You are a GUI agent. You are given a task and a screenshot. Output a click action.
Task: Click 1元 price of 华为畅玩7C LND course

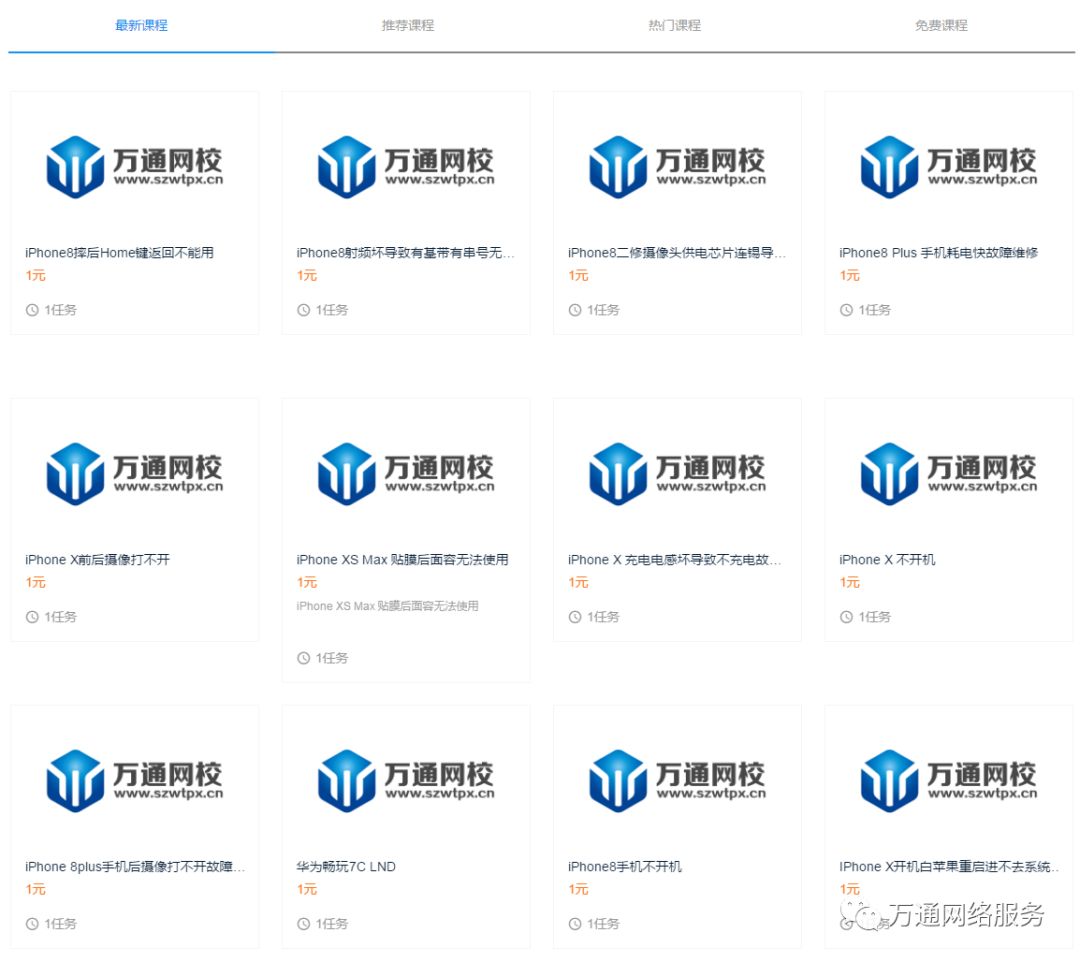coord(307,889)
